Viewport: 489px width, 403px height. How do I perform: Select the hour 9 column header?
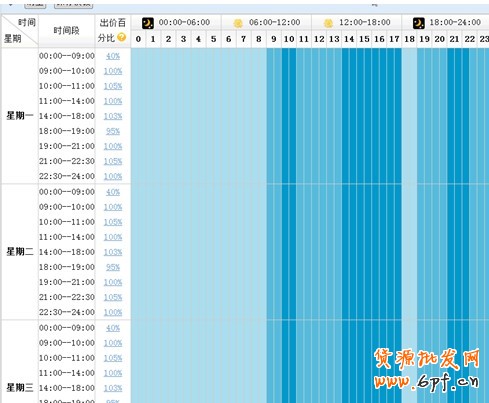click(274, 39)
